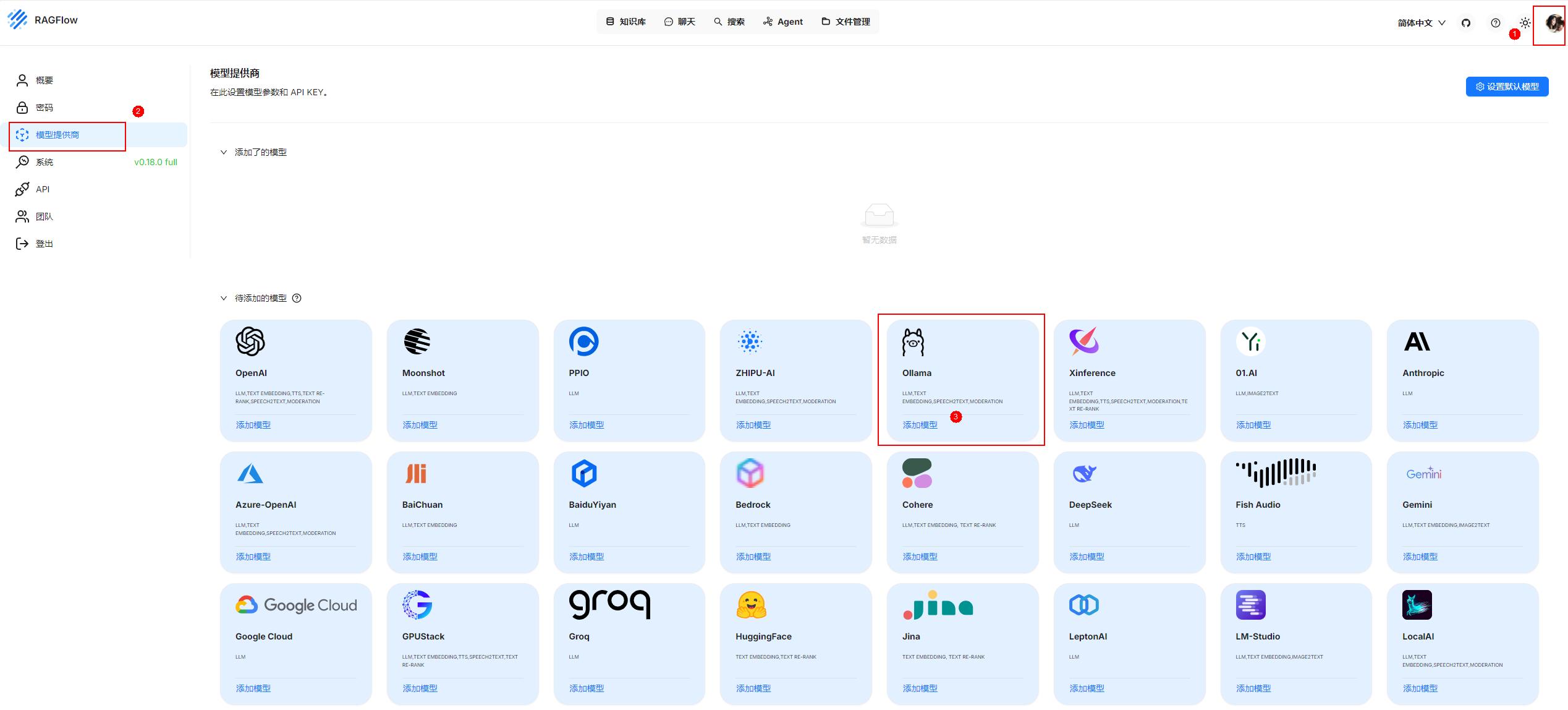Click 添加模型 under Xinference

pyautogui.click(x=1087, y=425)
